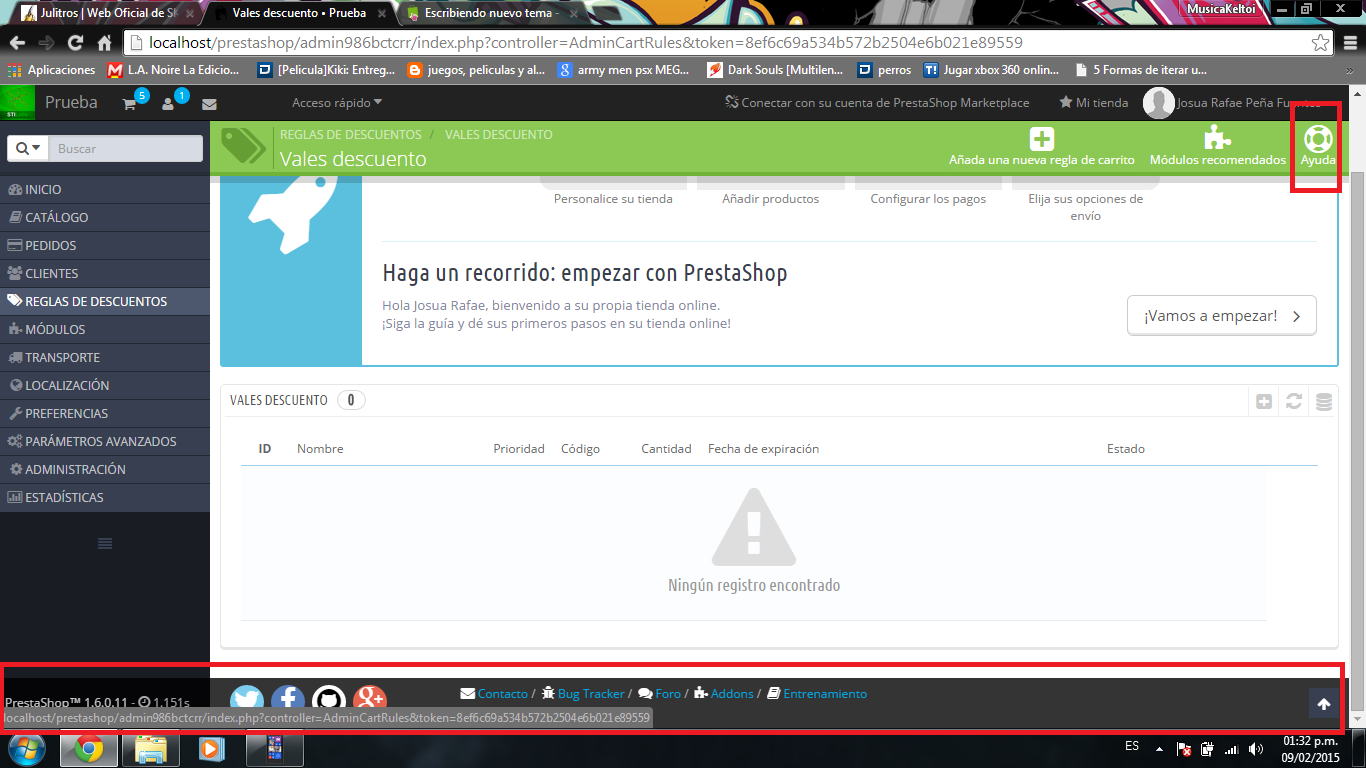Open Windows Media Player from taskbar

coord(210,749)
